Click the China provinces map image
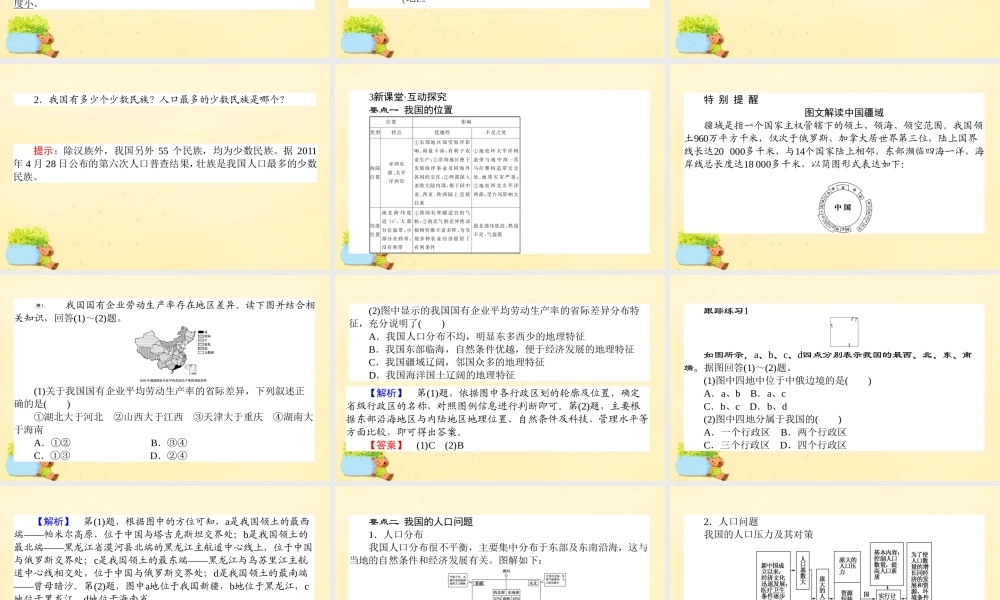 (x=174, y=353)
